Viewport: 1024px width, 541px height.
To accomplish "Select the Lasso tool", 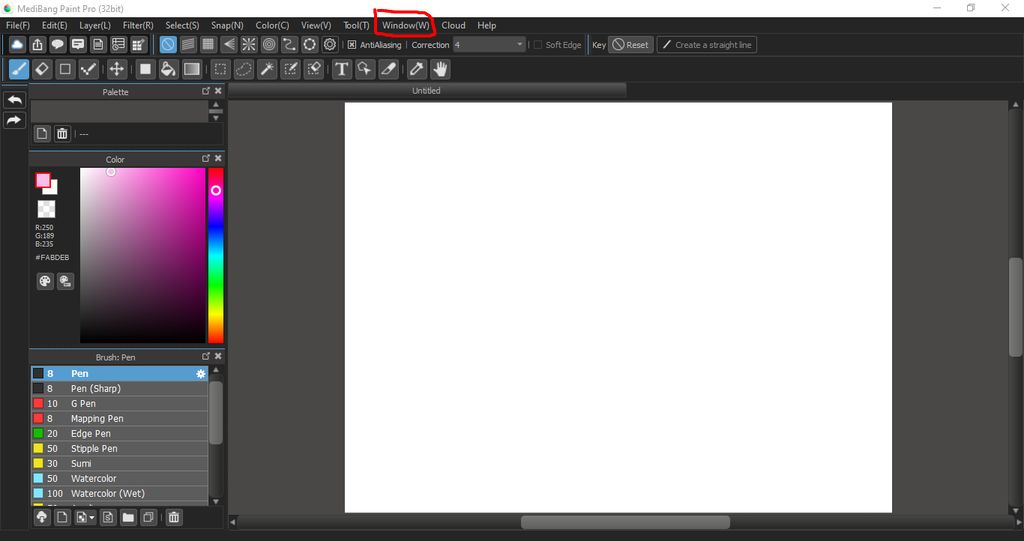I will click(x=244, y=69).
